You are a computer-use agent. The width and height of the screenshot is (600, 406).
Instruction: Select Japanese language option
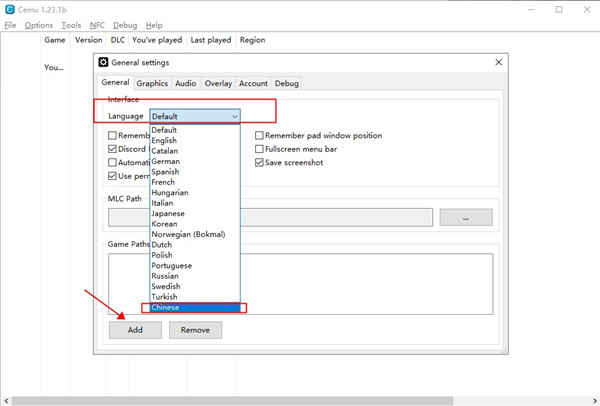coord(195,213)
